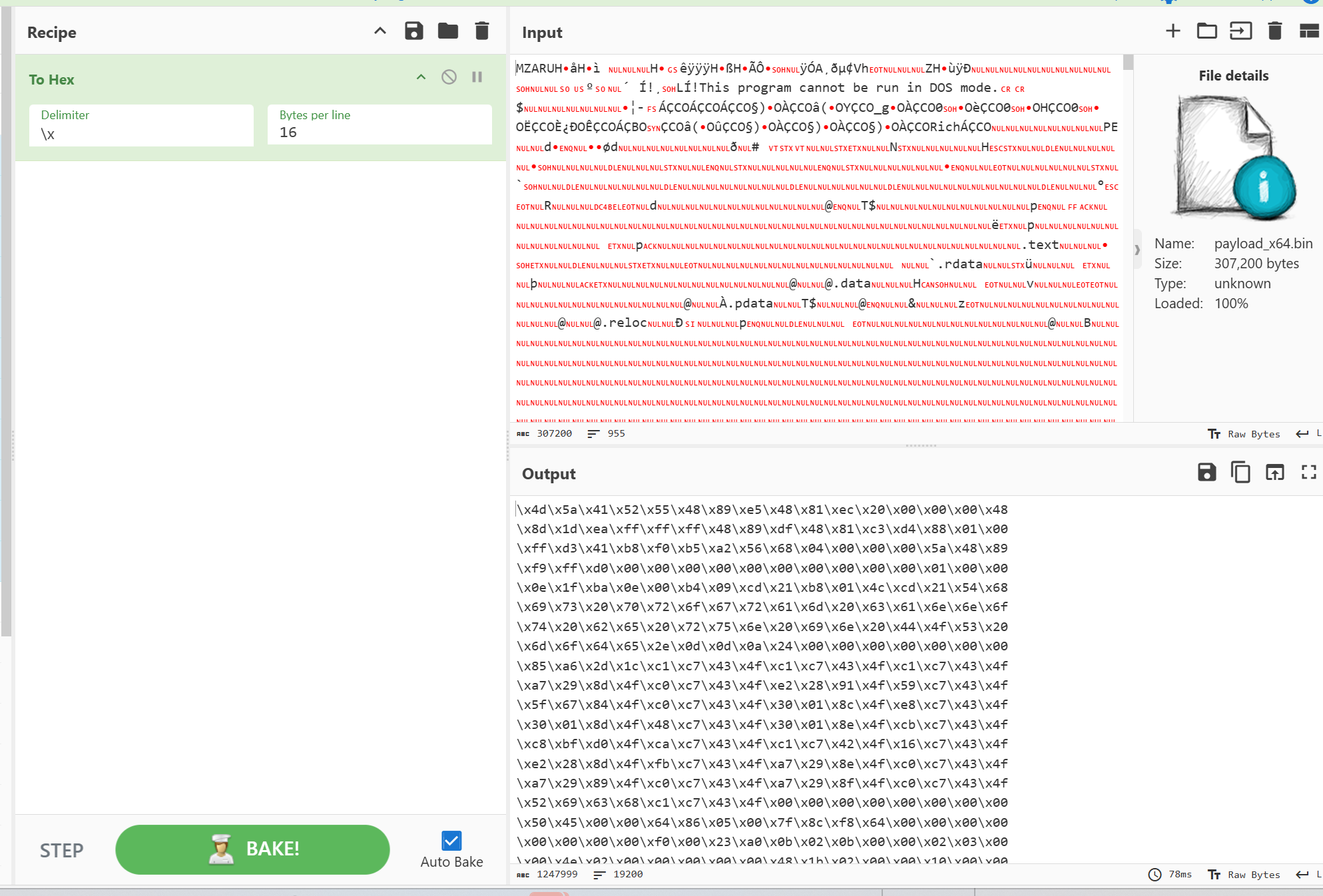Click the STEP button
This screenshot has width=1323, height=896.
pos(61,850)
